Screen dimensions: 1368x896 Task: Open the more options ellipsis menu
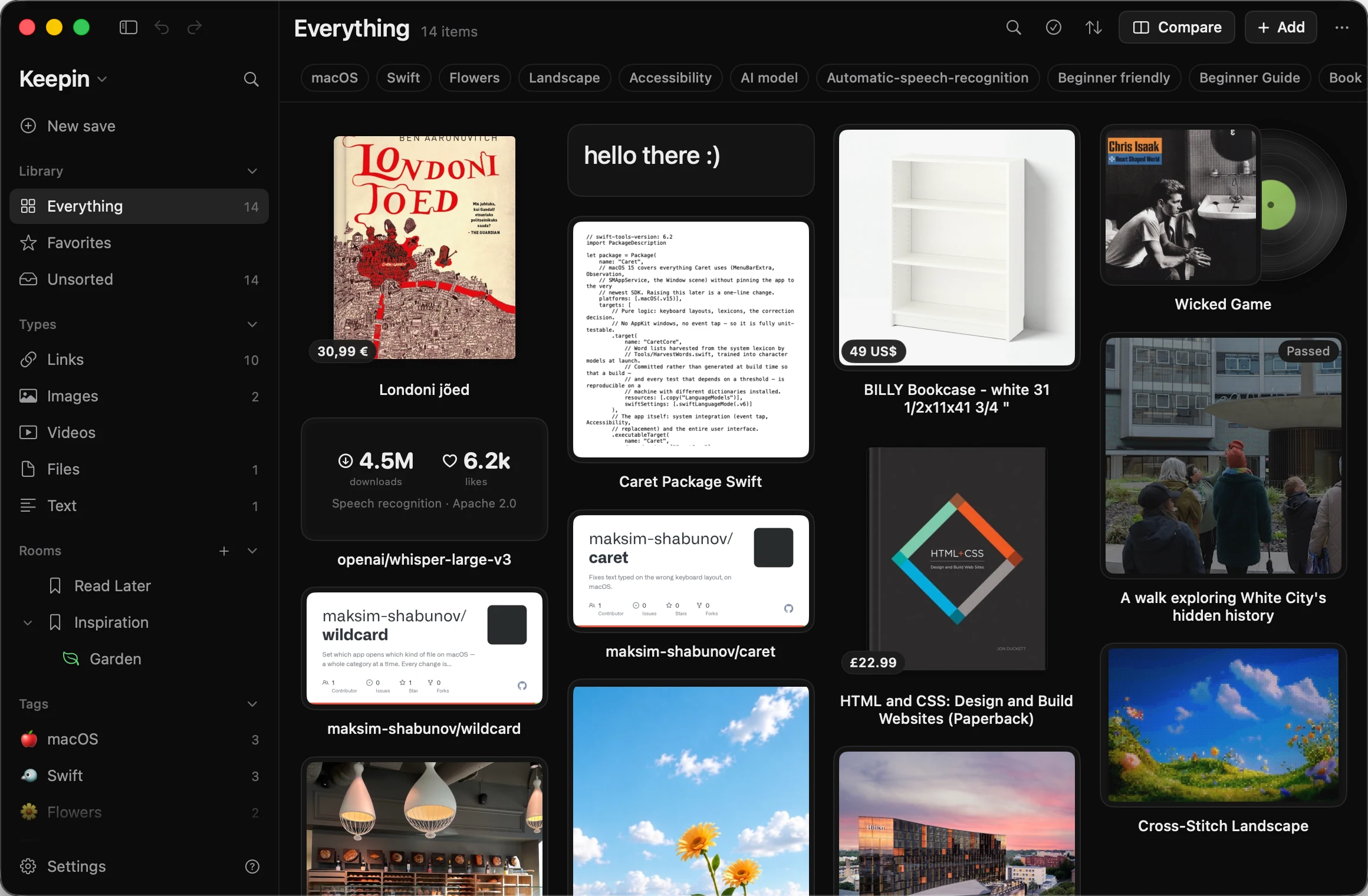[1342, 27]
